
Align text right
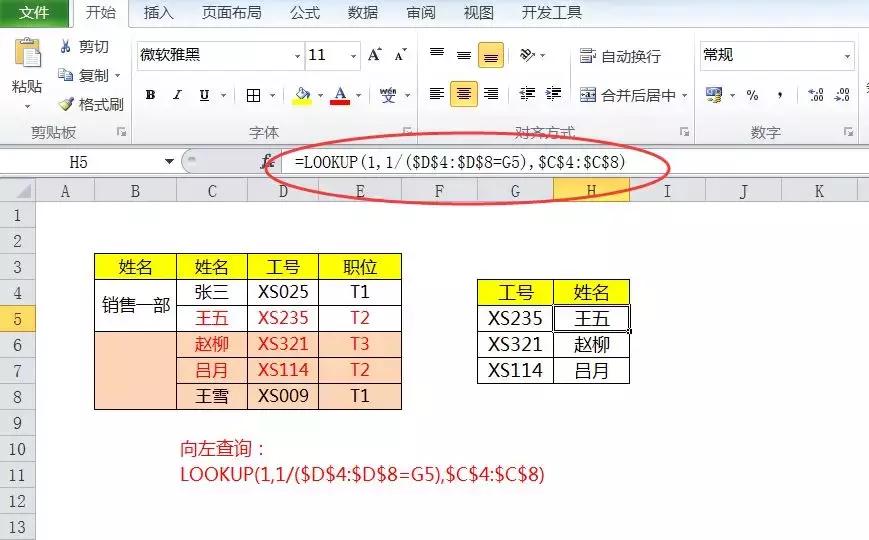[x=491, y=94]
